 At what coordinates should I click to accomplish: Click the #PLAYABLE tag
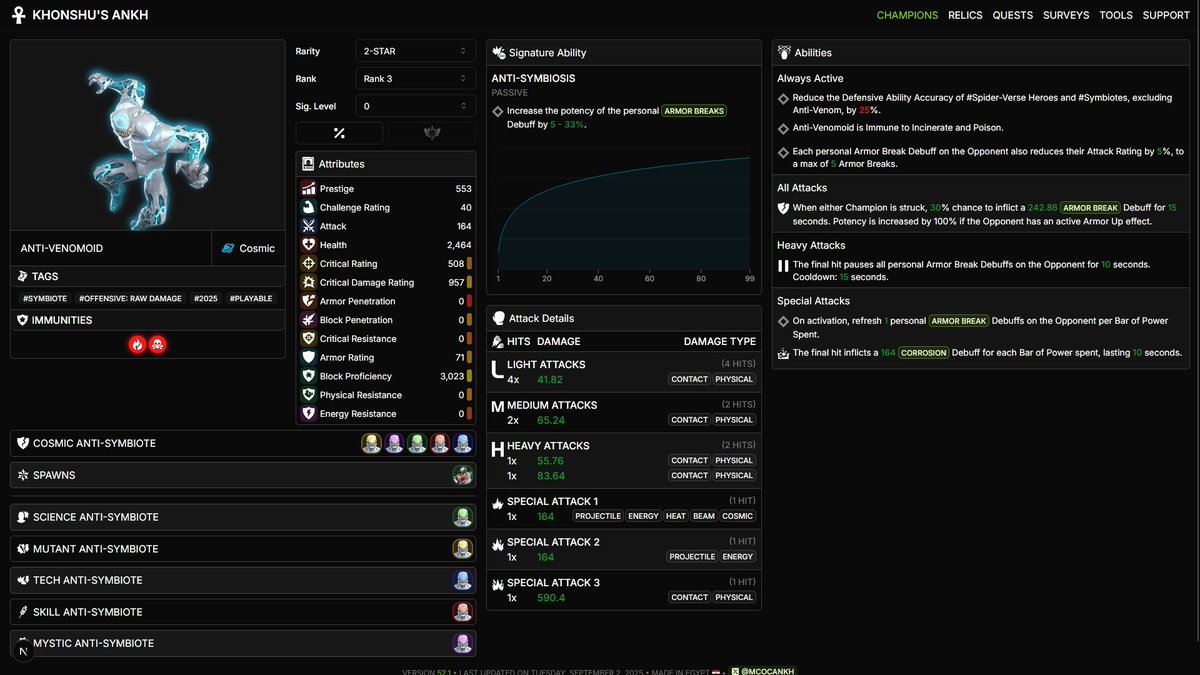[x=251, y=298]
